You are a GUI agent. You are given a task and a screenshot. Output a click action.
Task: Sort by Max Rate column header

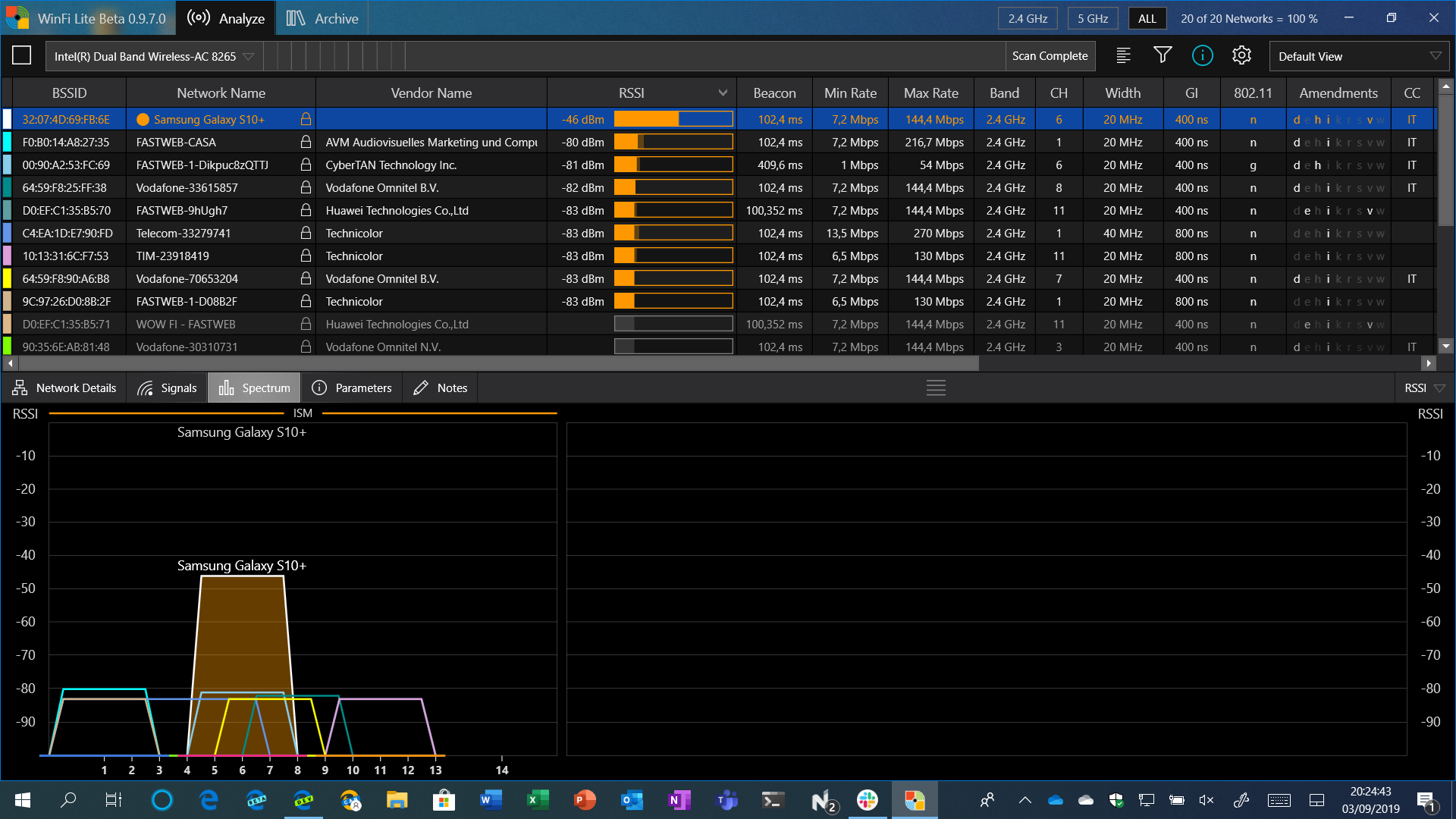[x=930, y=93]
